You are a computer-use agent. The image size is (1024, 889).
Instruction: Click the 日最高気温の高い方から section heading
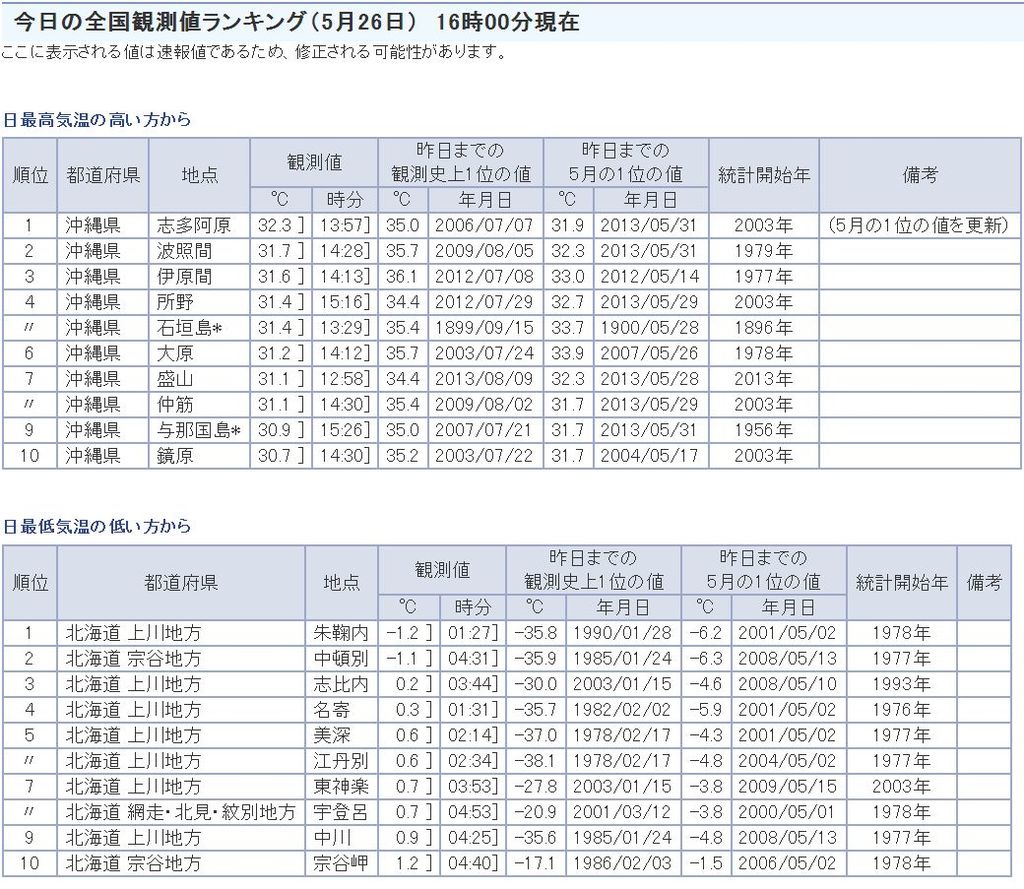96,120
